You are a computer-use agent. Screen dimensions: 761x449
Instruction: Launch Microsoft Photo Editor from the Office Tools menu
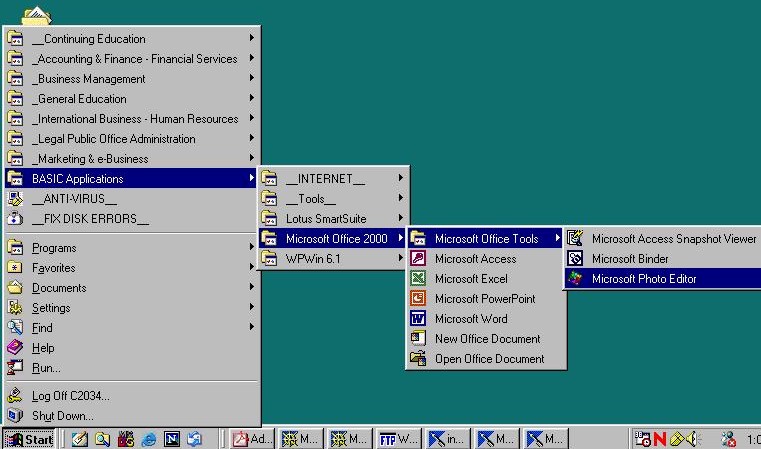[662, 279]
